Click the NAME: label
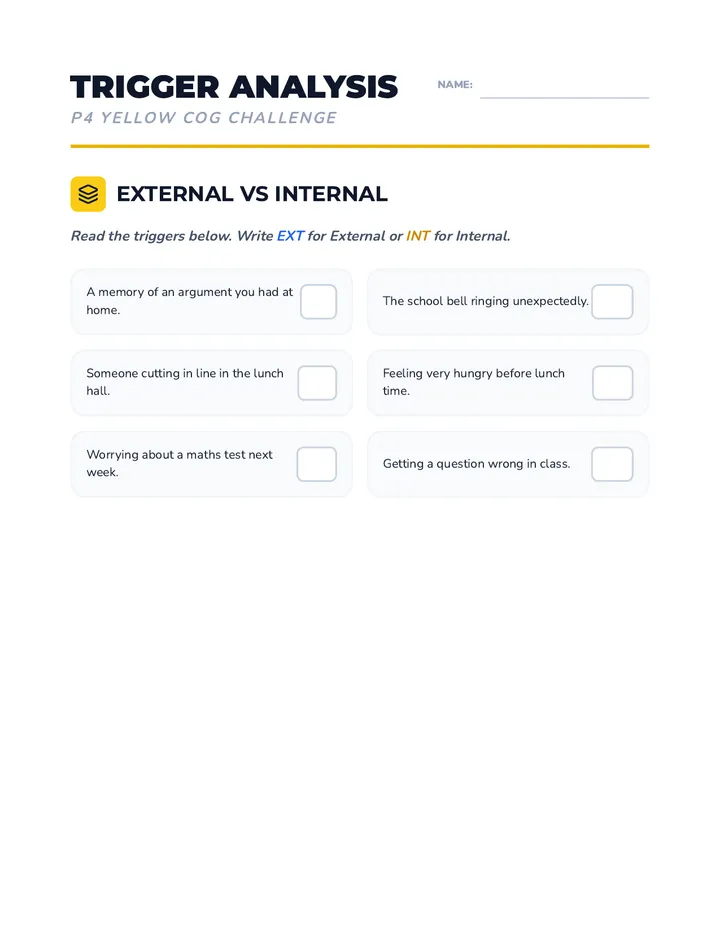The width and height of the screenshot is (720, 932). point(455,84)
